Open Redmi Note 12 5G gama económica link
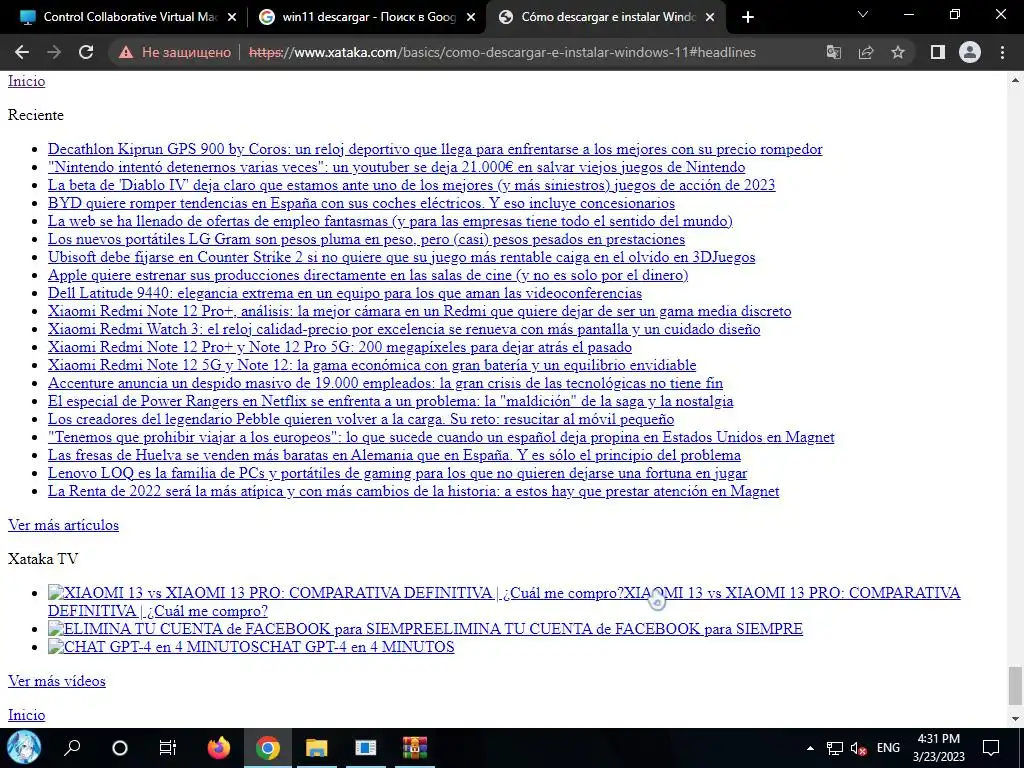Viewport: 1024px width, 768px height. pos(372,365)
